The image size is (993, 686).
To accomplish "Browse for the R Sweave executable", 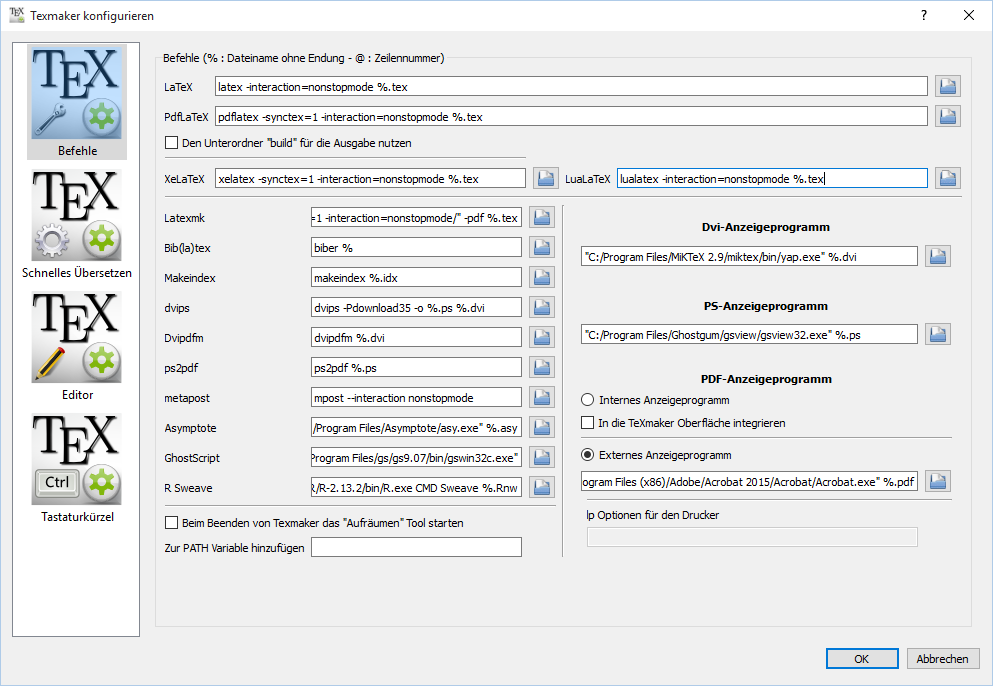I will [x=541, y=487].
